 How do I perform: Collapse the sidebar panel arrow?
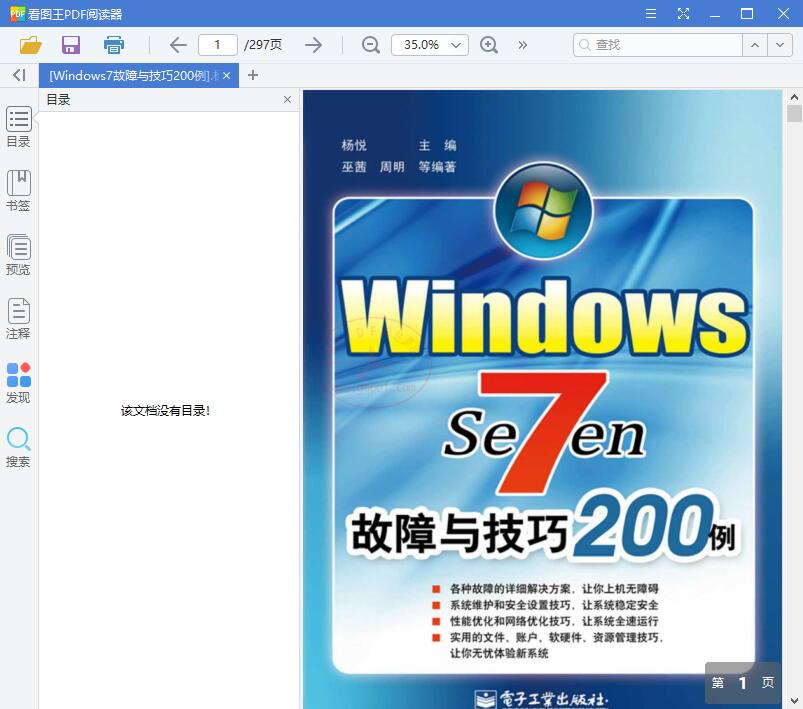click(x=19, y=75)
